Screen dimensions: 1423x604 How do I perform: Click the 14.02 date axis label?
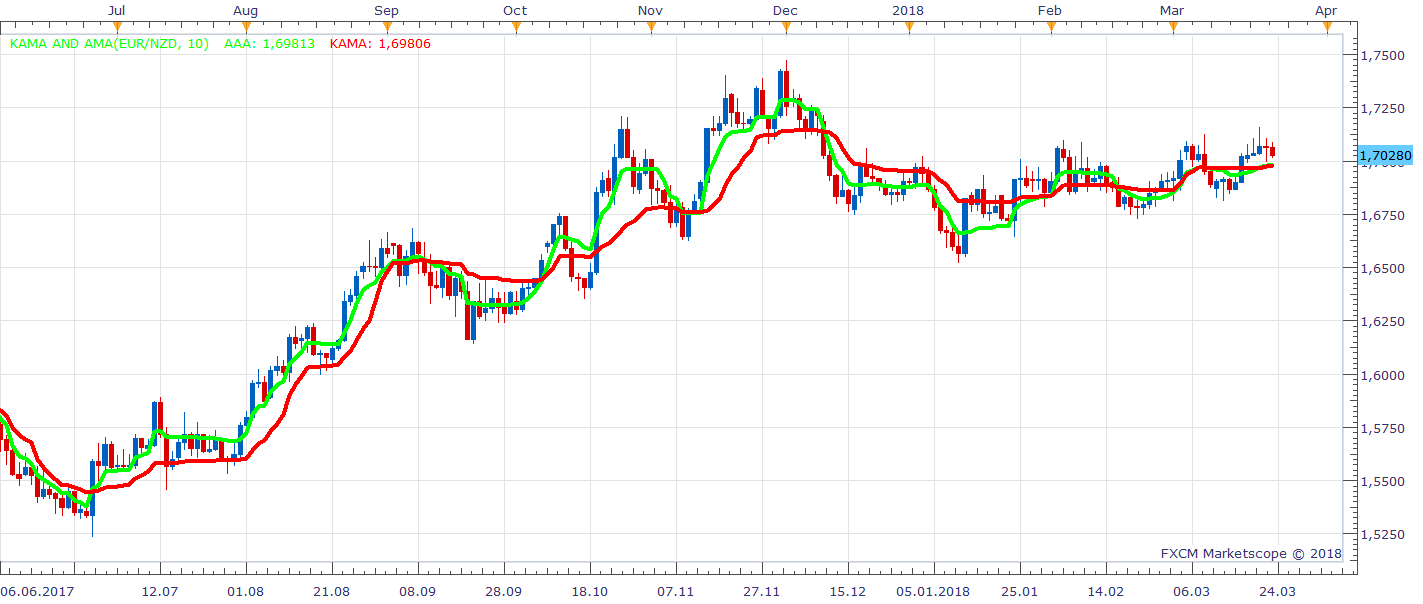tap(1106, 591)
